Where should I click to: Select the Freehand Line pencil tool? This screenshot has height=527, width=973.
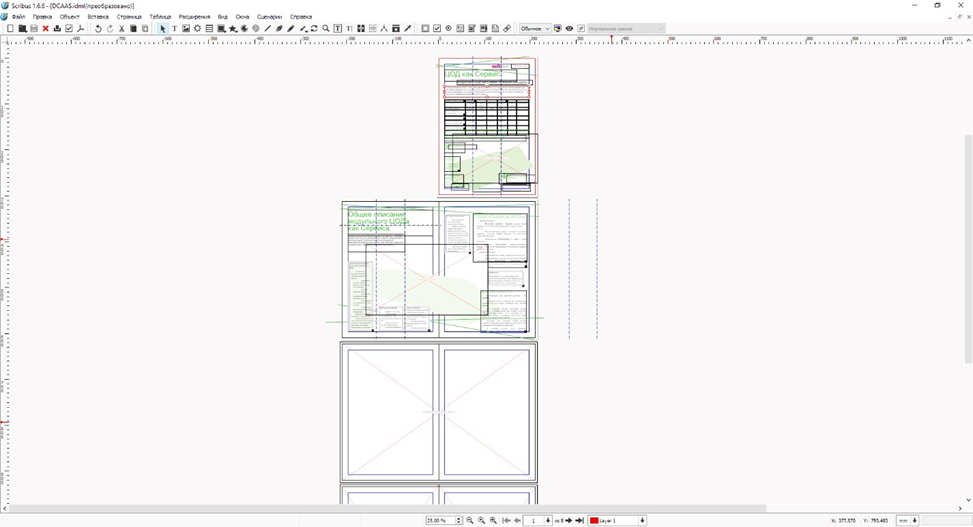290,29
